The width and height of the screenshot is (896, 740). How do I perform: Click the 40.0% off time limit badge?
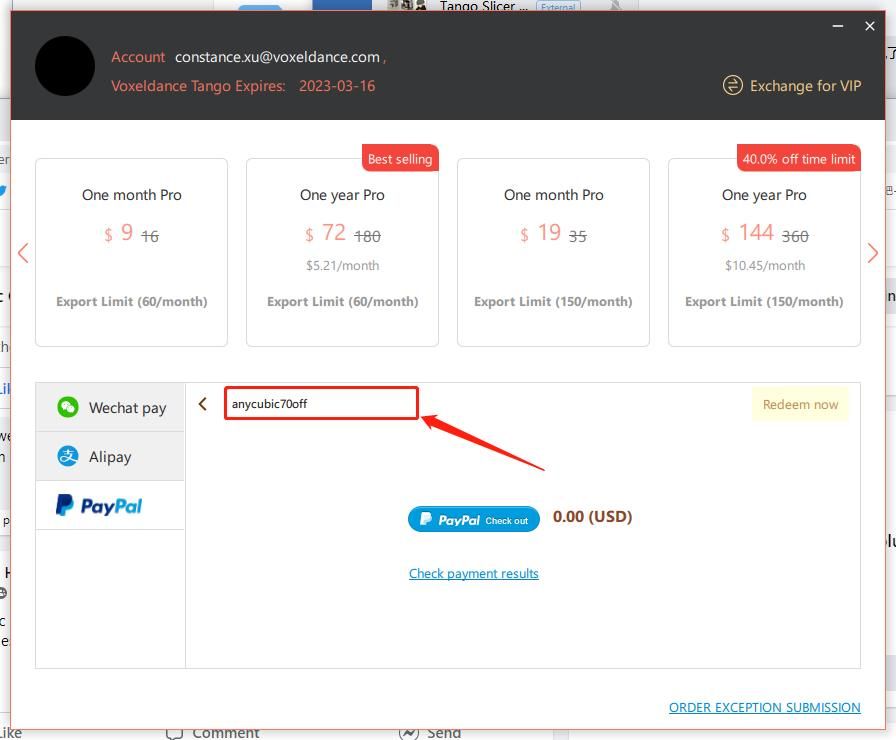(x=799, y=158)
